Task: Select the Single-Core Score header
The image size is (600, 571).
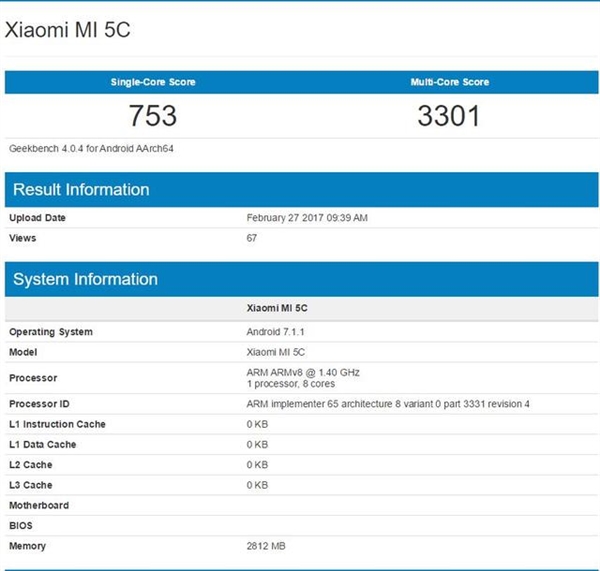Action: point(152,82)
